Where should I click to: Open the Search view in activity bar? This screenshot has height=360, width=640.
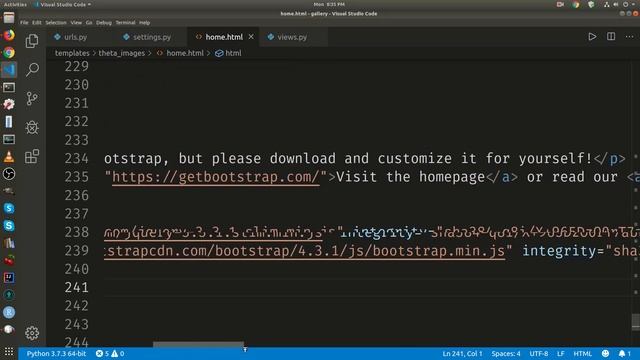coord(32,69)
